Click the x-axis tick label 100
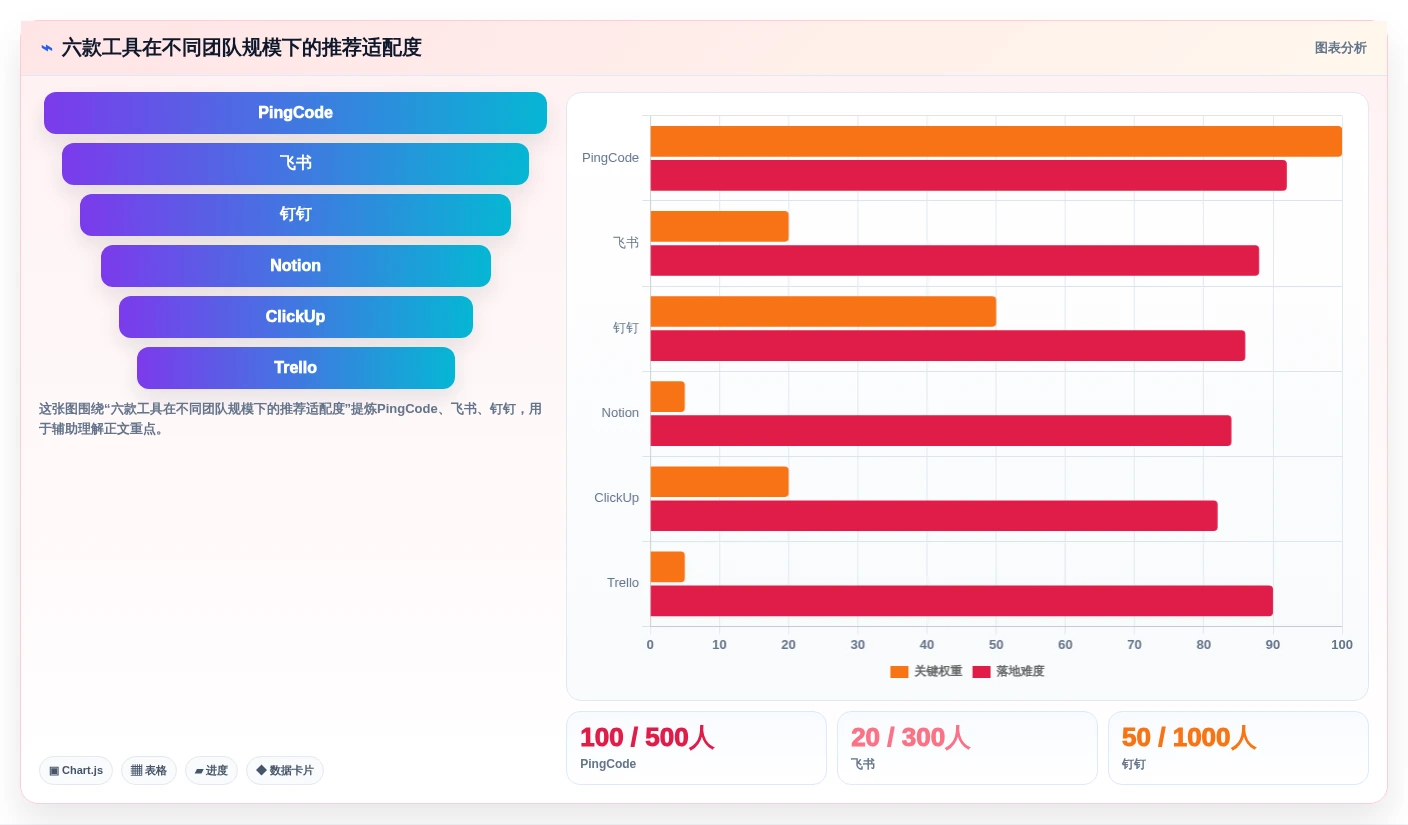Image resolution: width=1408 pixels, height=825 pixels. 1342,645
